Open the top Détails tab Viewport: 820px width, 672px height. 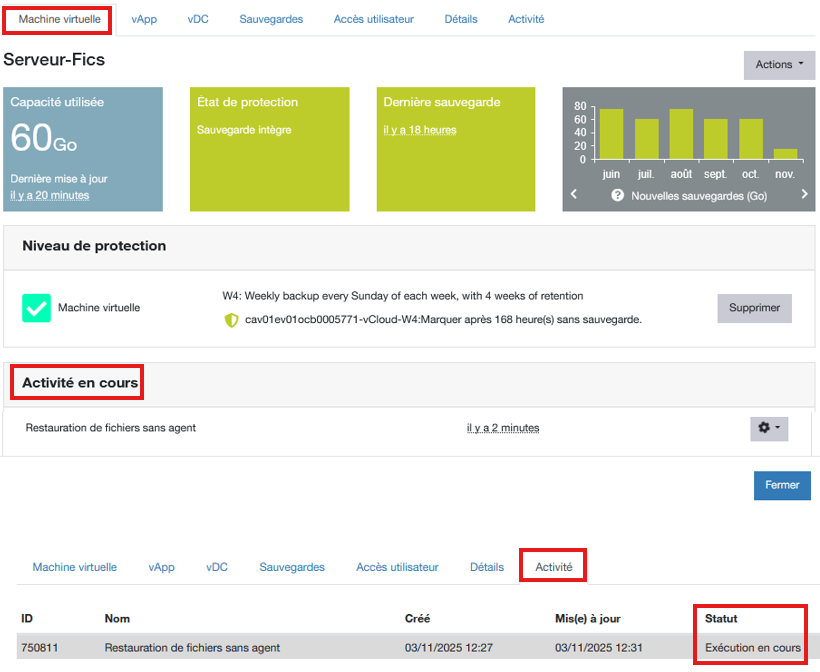460,19
